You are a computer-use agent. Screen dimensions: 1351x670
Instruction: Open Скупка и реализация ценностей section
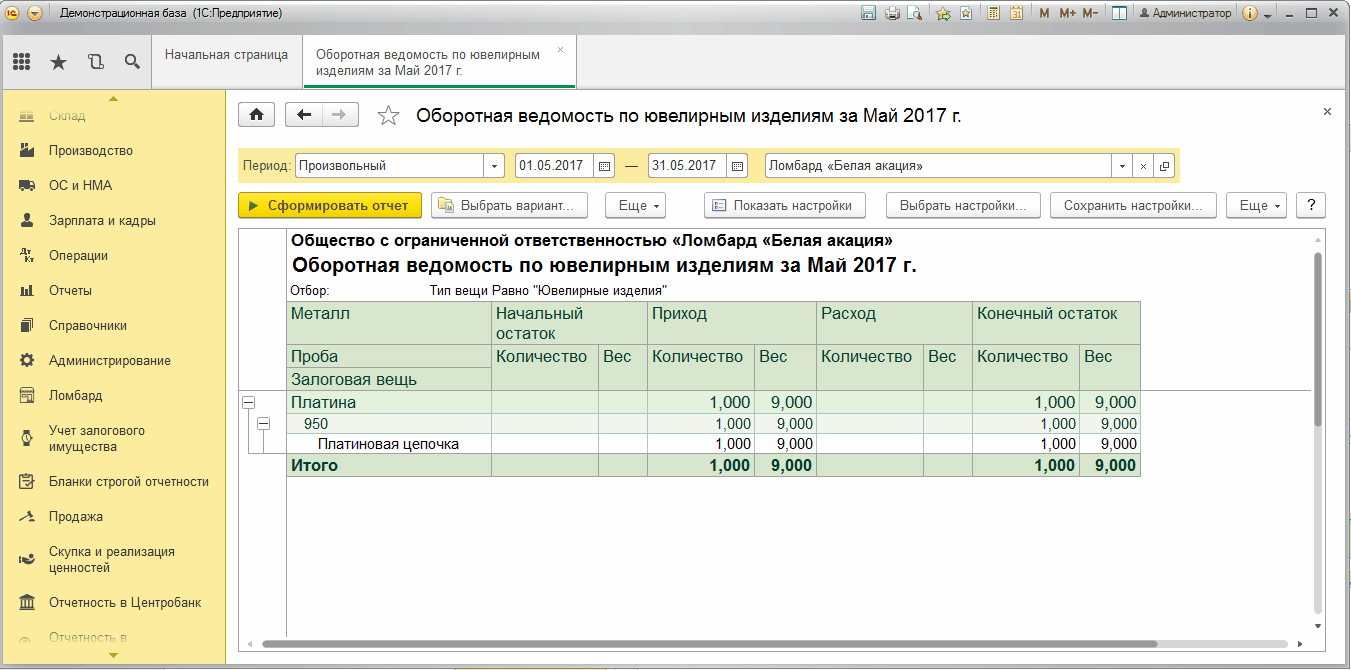click(x=112, y=560)
